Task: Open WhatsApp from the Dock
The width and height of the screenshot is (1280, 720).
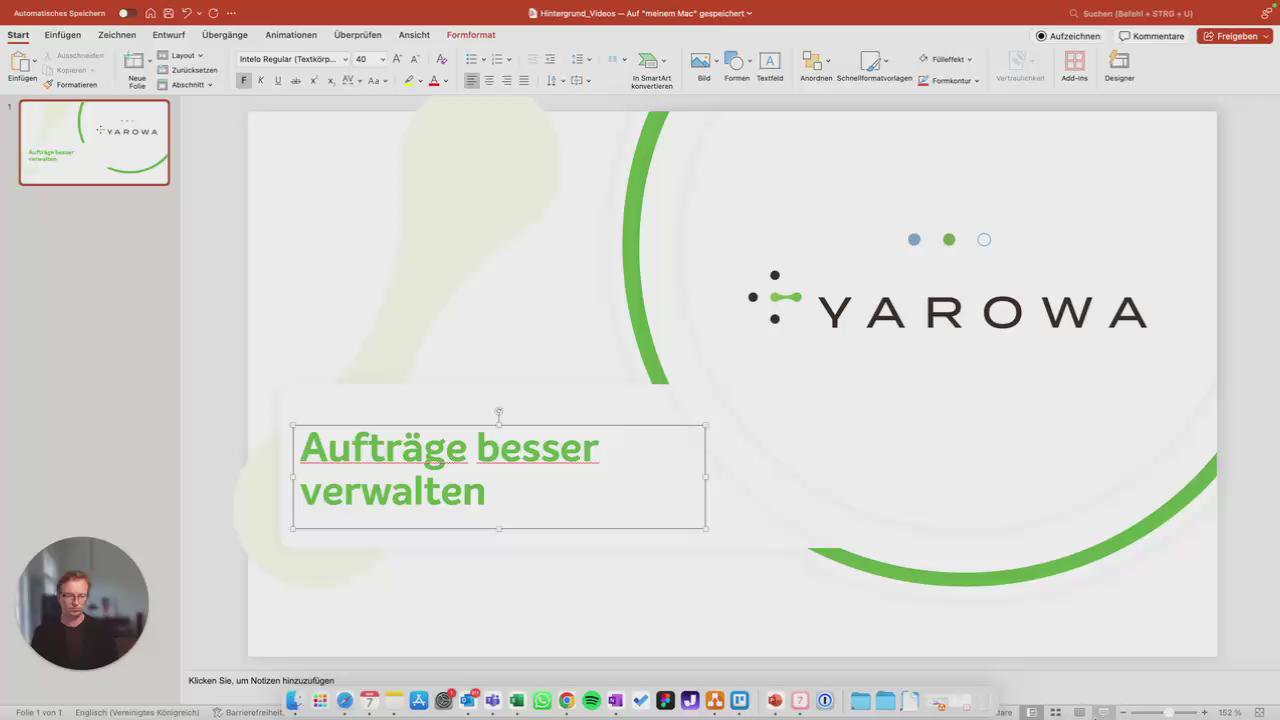Action: (x=542, y=701)
